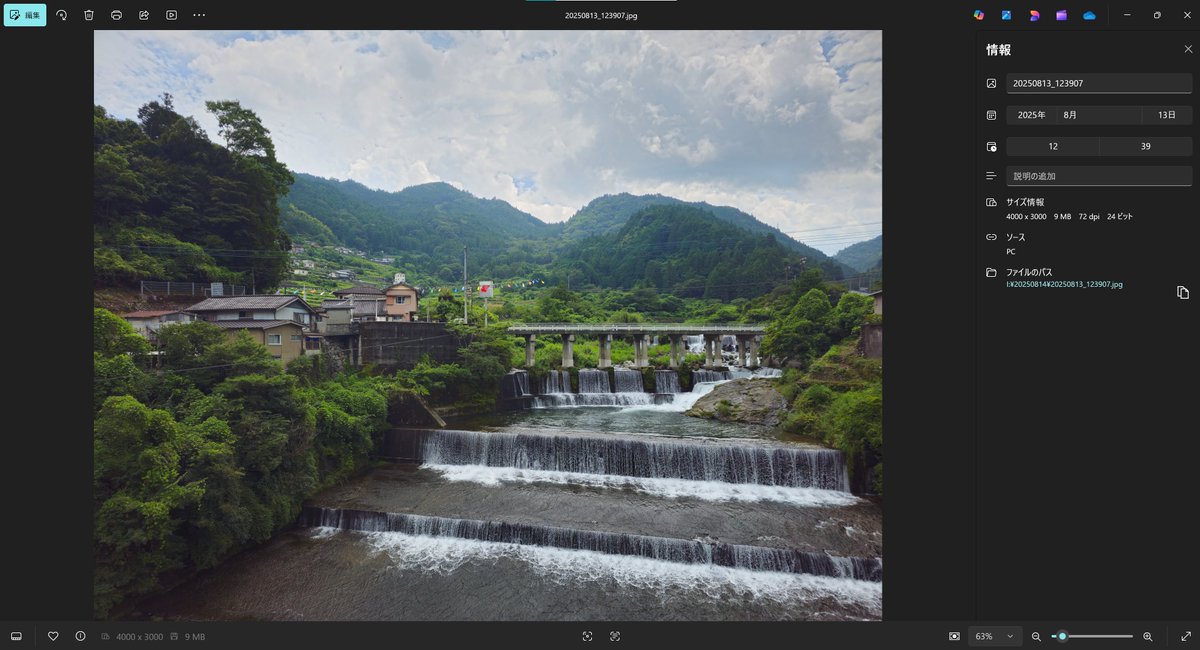Screen dimensions: 1200x650
Task: Click the 9 MB file size in the status bar
Action: coord(195,636)
